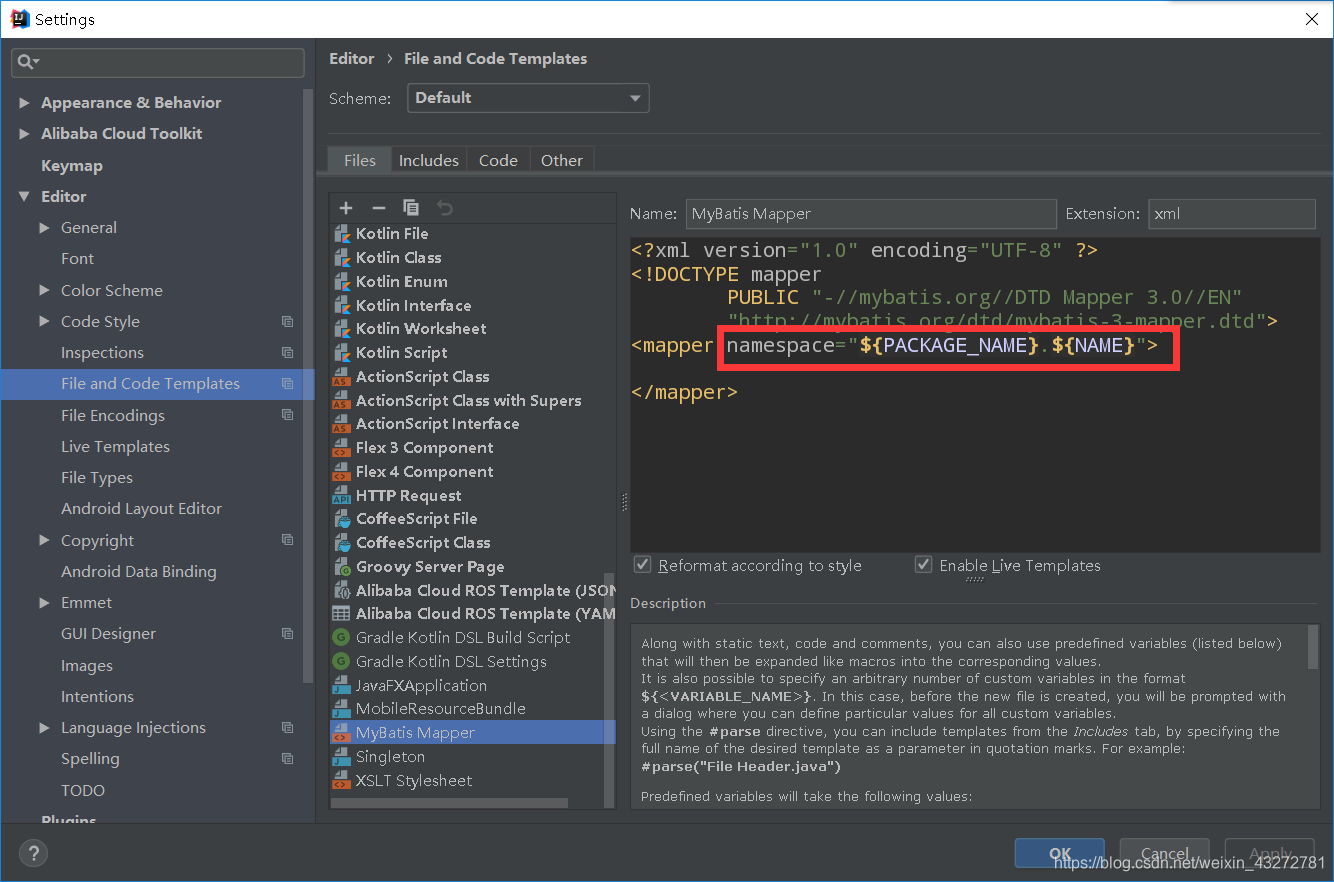Click the project-level icon beside Code Style
Screen dimensions: 1334x882
(x=288, y=322)
